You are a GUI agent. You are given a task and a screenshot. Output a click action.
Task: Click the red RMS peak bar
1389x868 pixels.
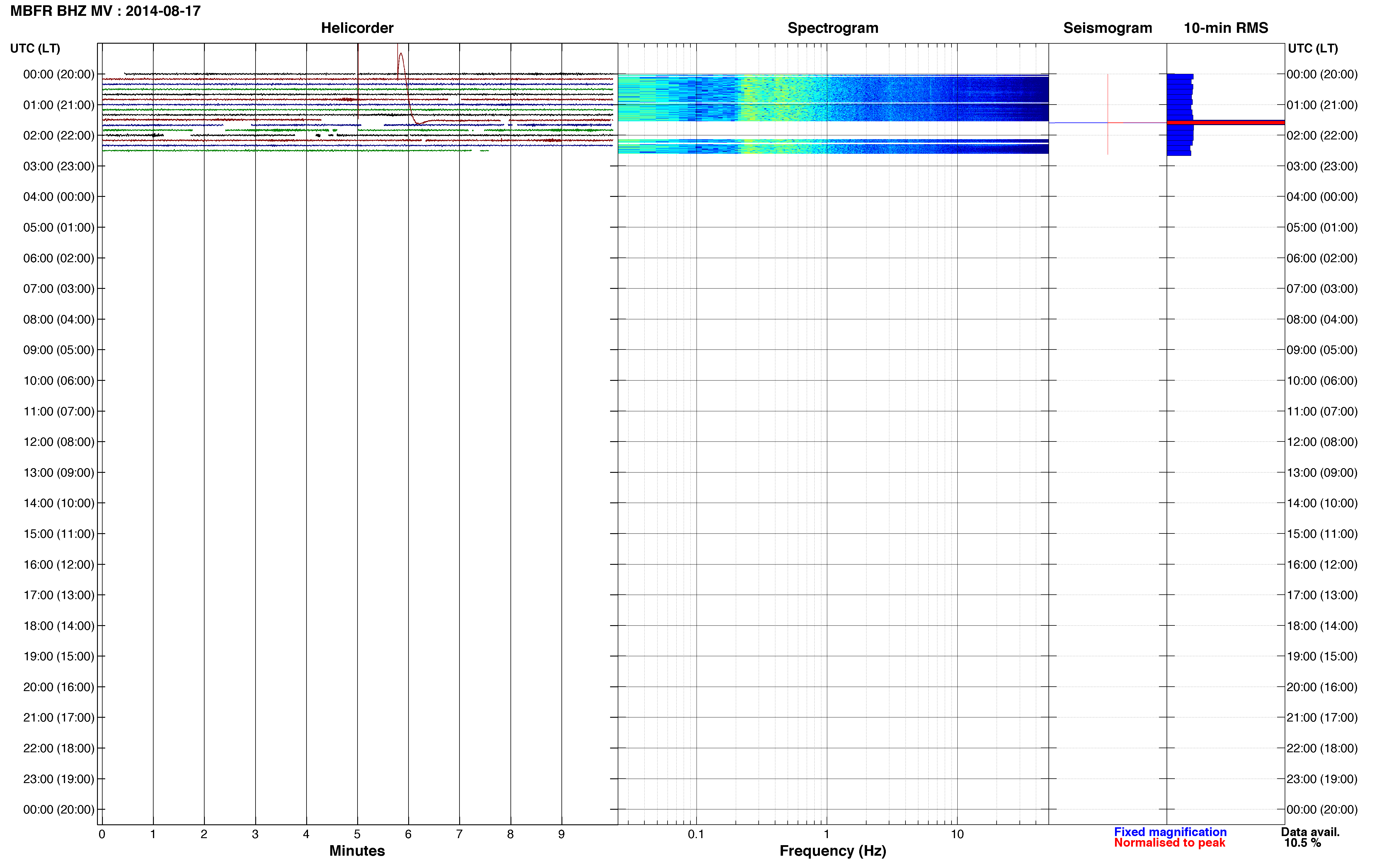tap(1225, 122)
